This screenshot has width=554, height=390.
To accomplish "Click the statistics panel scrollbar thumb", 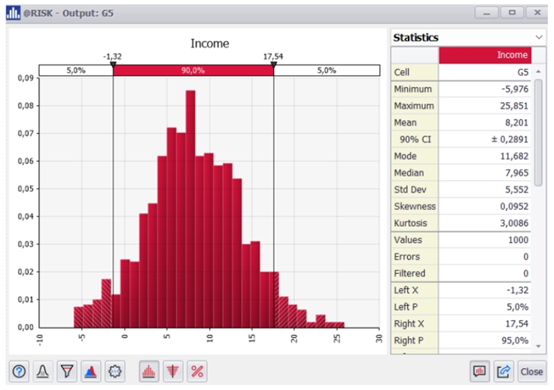I will pyautogui.click(x=538, y=132).
